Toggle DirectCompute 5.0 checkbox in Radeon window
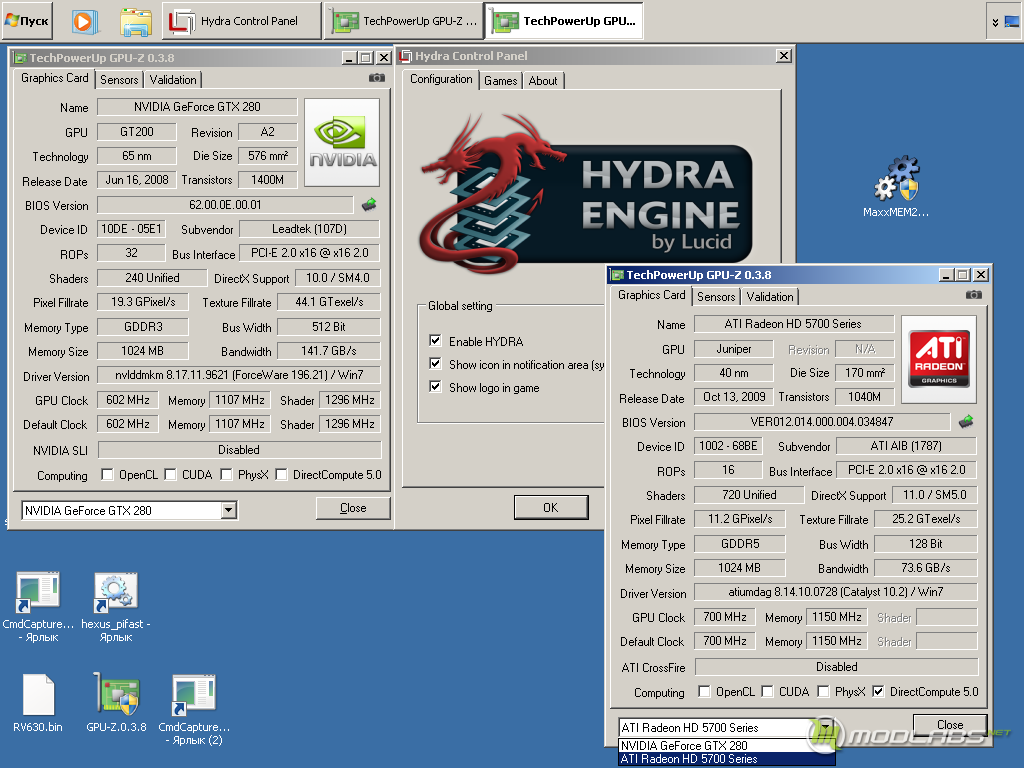1024x768 pixels. coord(878,691)
